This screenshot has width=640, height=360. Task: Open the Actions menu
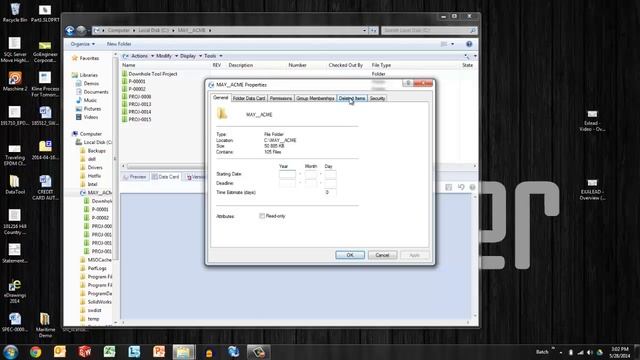pyautogui.click(x=142, y=56)
